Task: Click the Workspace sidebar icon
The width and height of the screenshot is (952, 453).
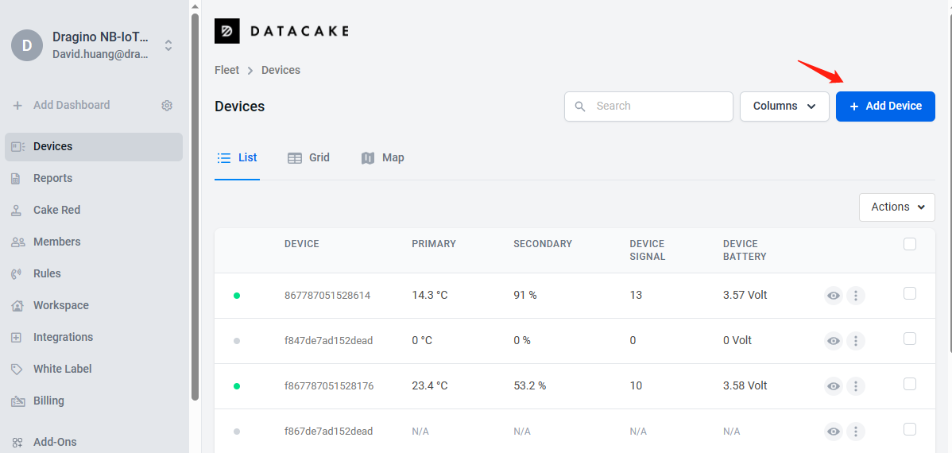Action: (x=17, y=305)
